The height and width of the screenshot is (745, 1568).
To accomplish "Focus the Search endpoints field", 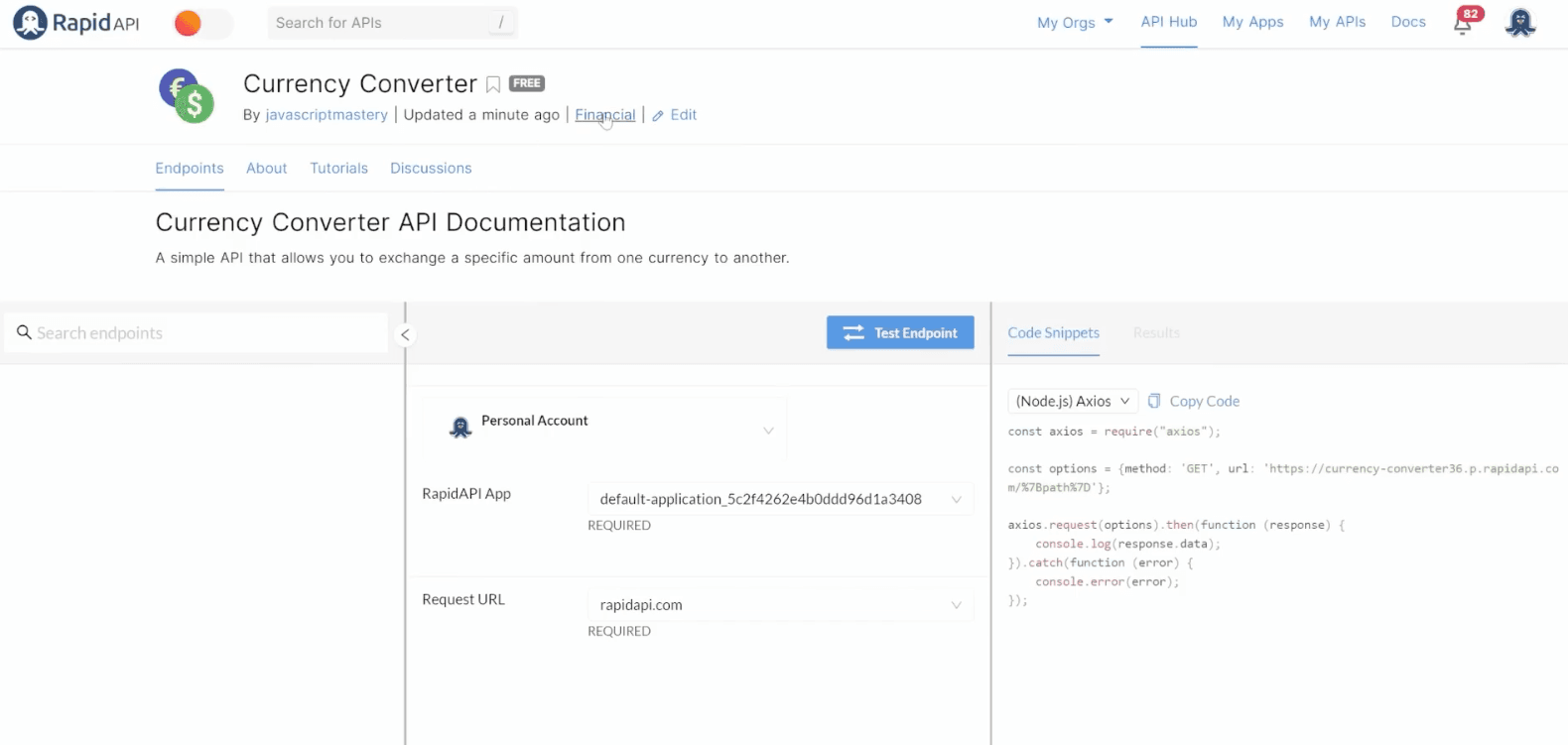I will (196, 333).
